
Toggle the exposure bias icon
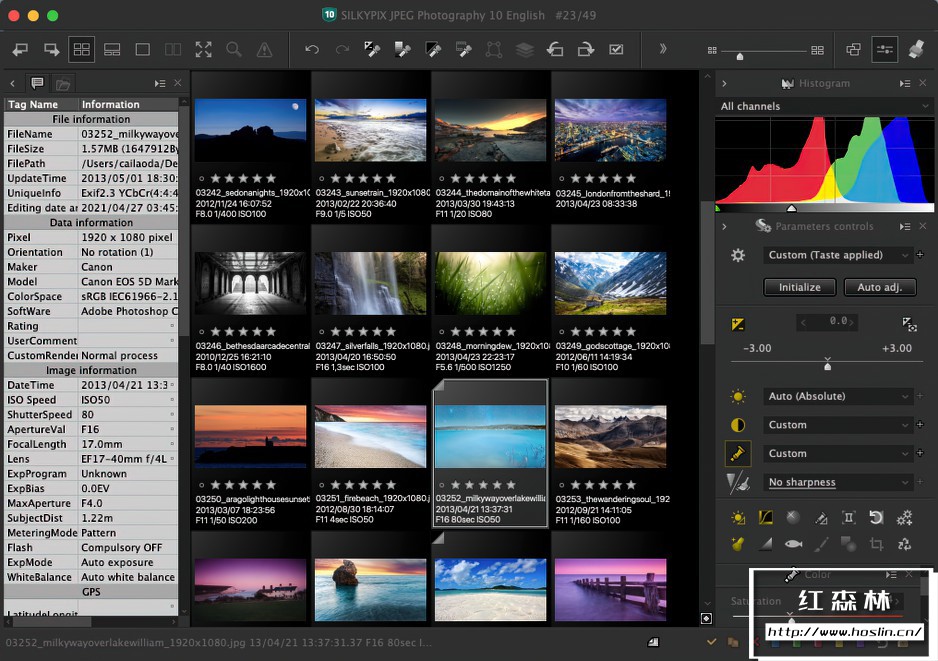[738, 323]
